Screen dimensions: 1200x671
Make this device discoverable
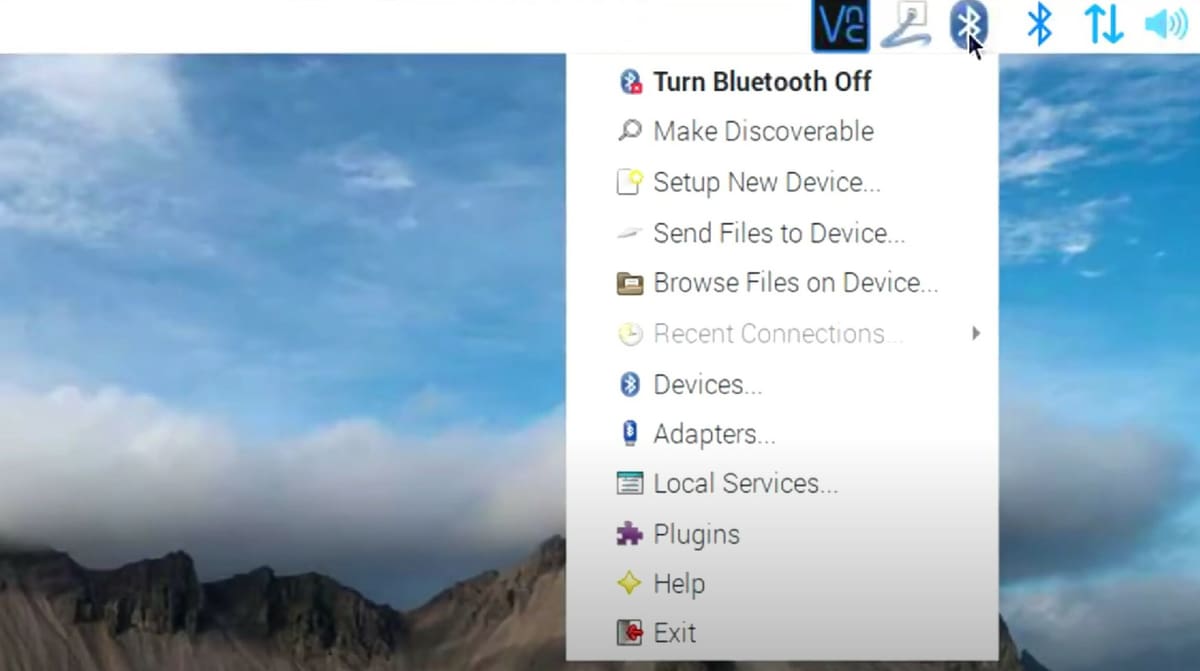point(763,131)
